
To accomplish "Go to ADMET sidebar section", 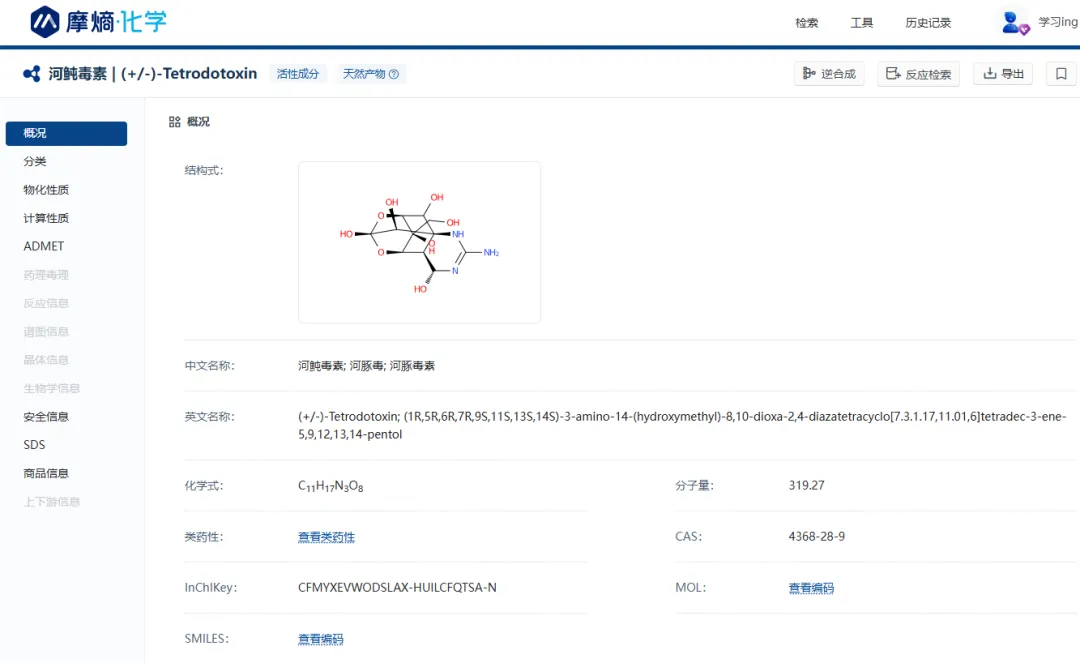I will point(44,246).
